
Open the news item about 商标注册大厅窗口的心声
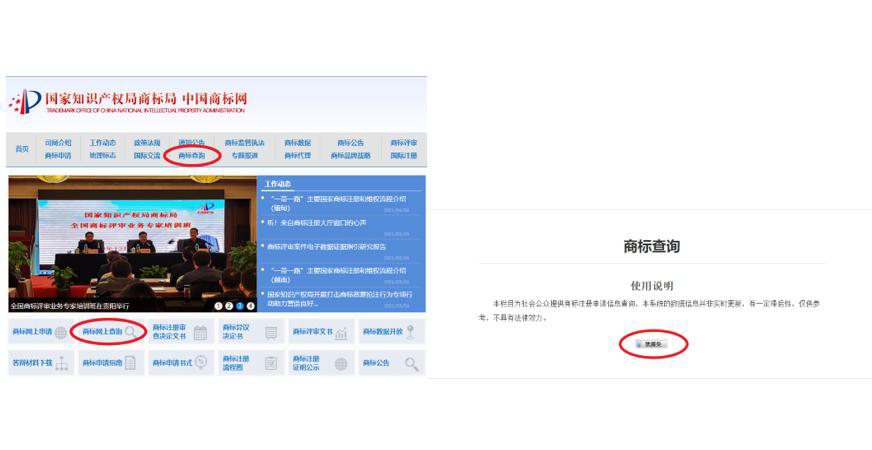tap(318, 222)
